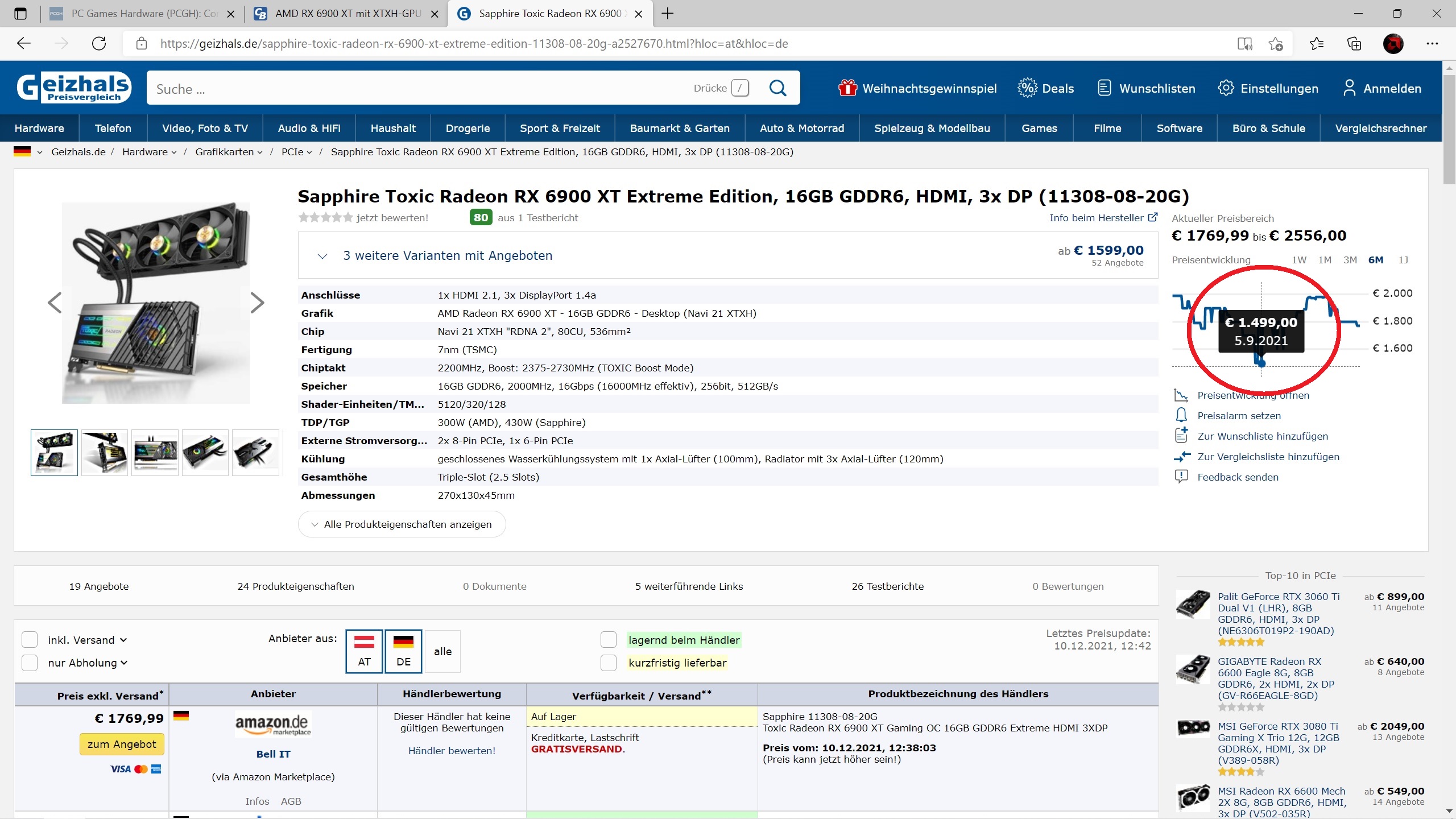Check the lagernd beim Händler checkbox

tap(609, 640)
